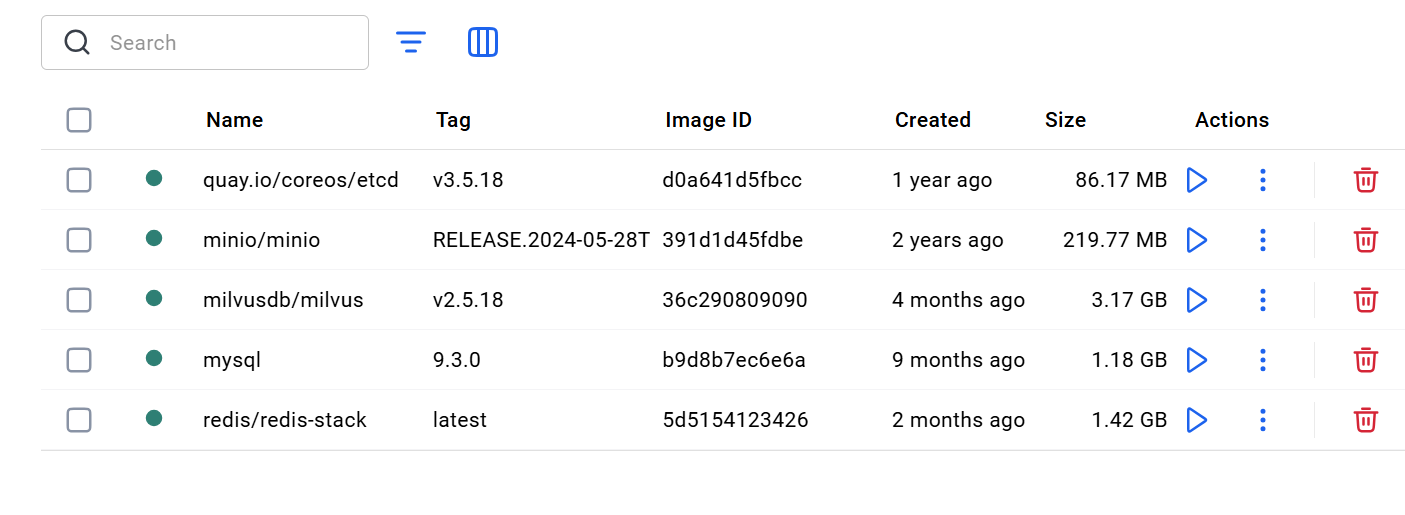Select the redis/redis-stack name
Screen dimensions: 1405x515
(285, 420)
